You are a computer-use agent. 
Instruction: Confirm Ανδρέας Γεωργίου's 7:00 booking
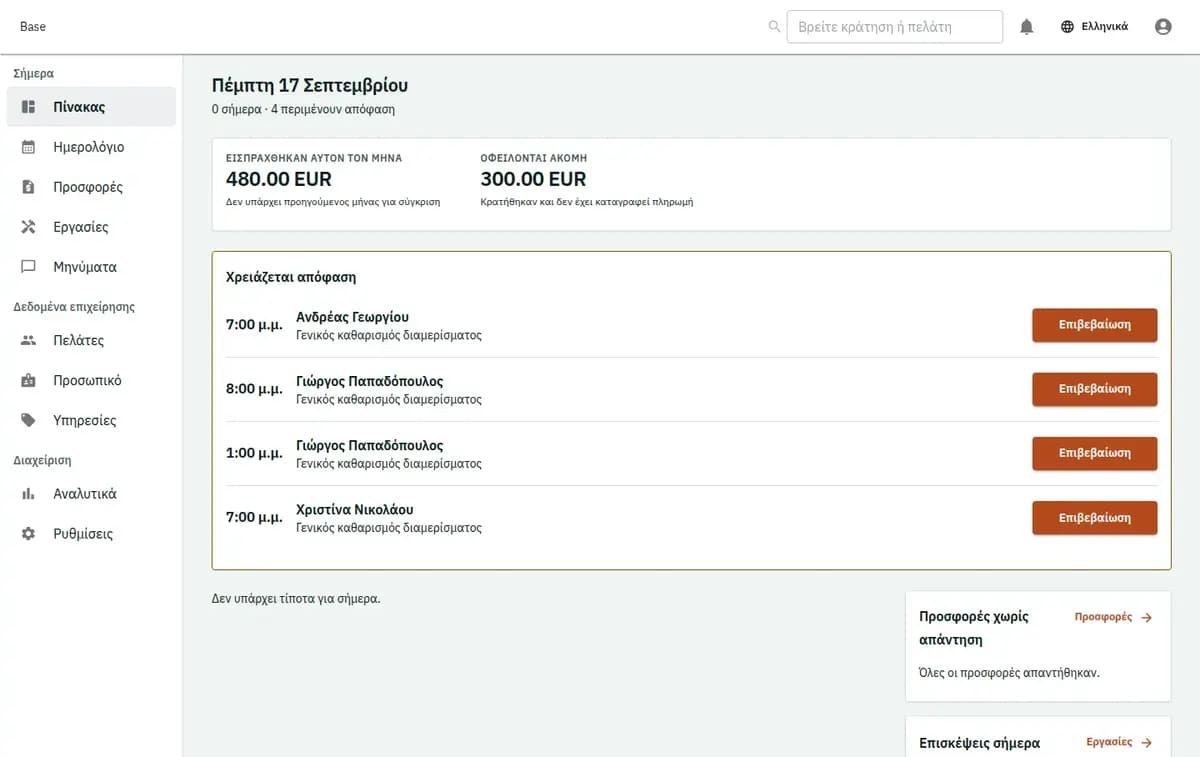tap(1094, 325)
